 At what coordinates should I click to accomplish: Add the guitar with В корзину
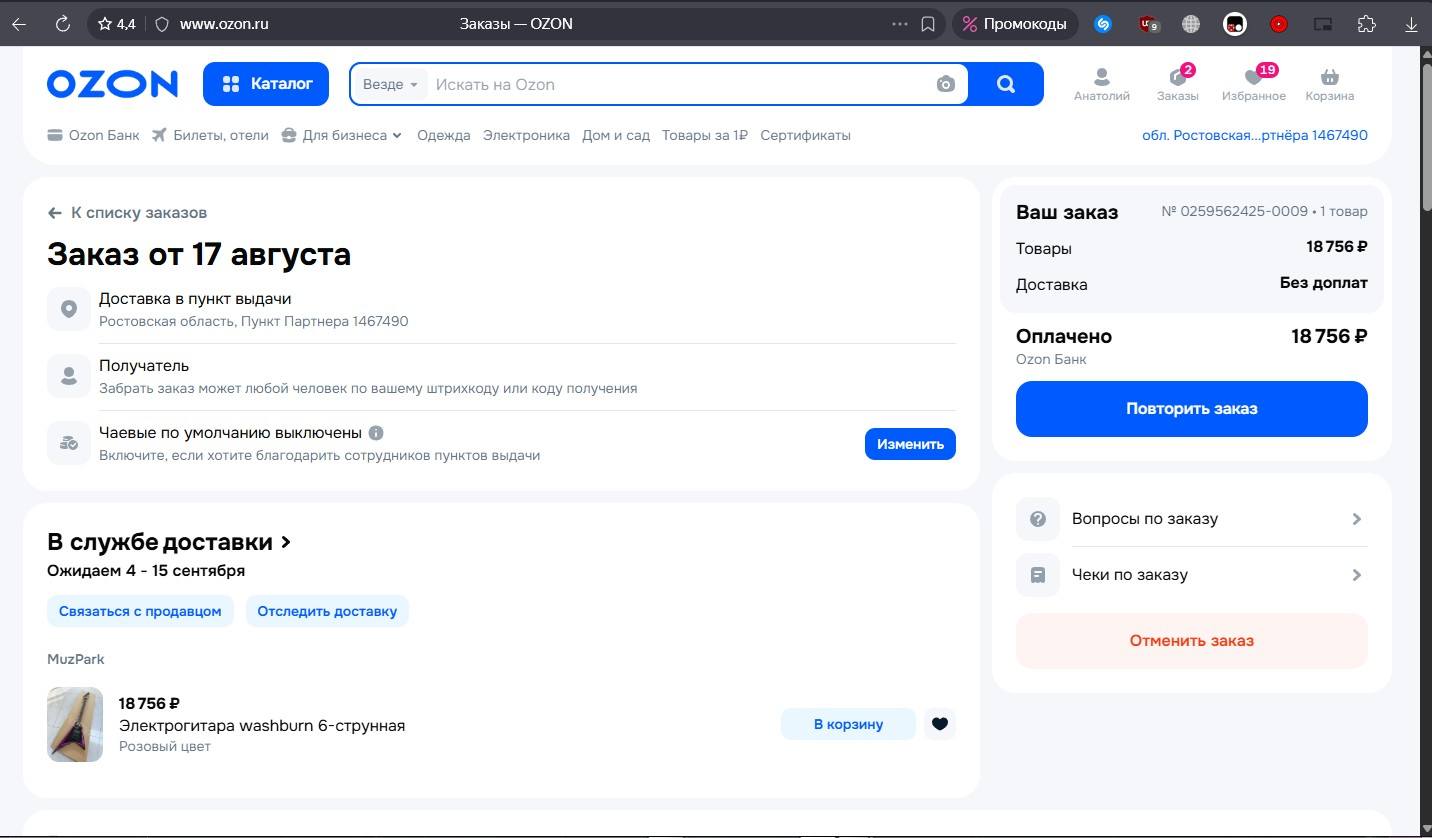(848, 724)
